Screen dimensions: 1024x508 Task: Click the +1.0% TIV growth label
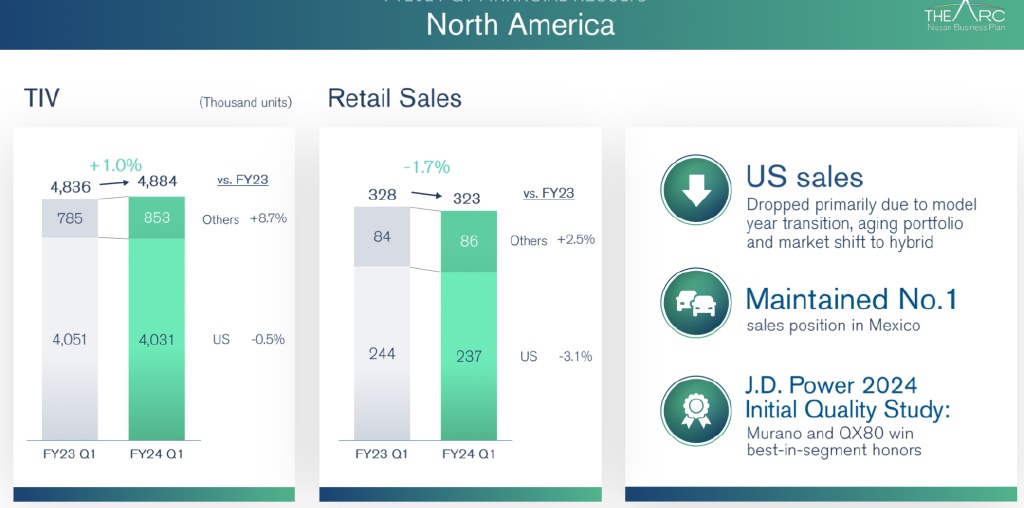(x=115, y=165)
